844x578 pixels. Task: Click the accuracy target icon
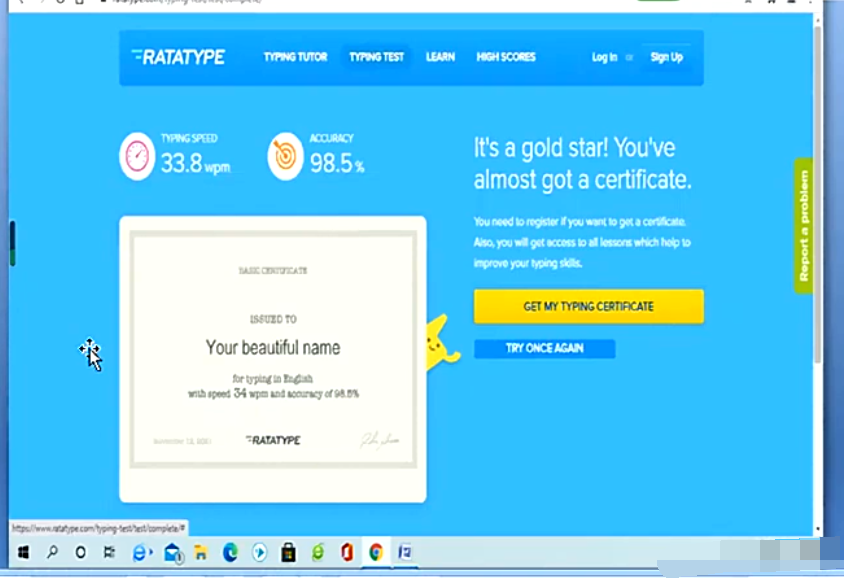click(x=285, y=157)
